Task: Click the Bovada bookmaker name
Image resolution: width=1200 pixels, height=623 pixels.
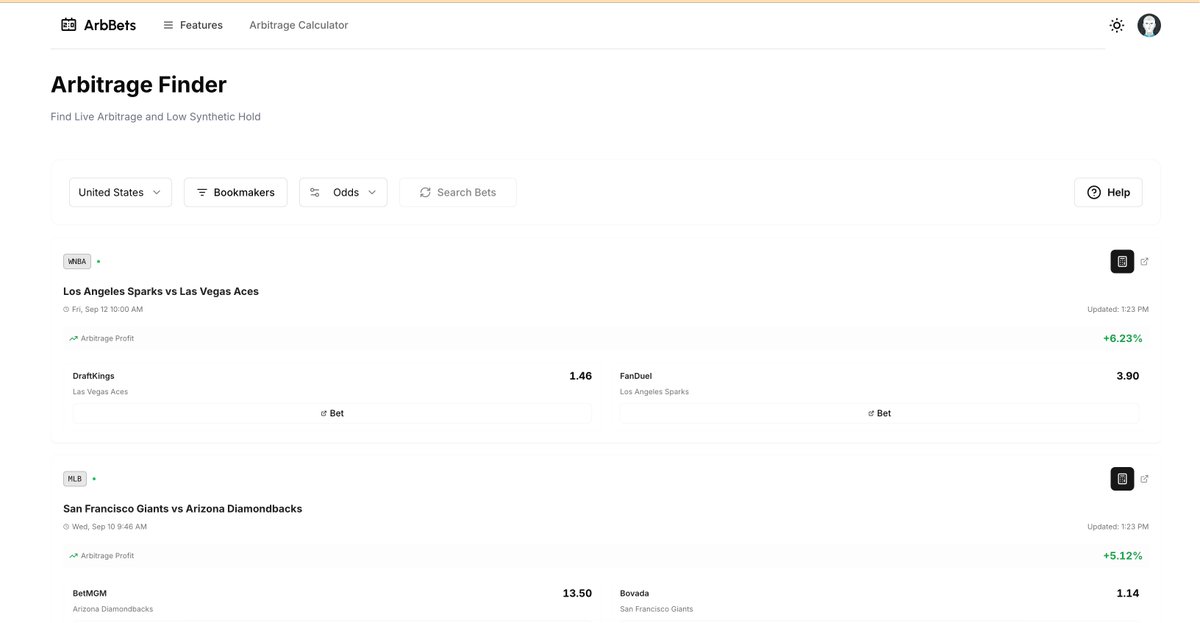Action: coord(634,593)
